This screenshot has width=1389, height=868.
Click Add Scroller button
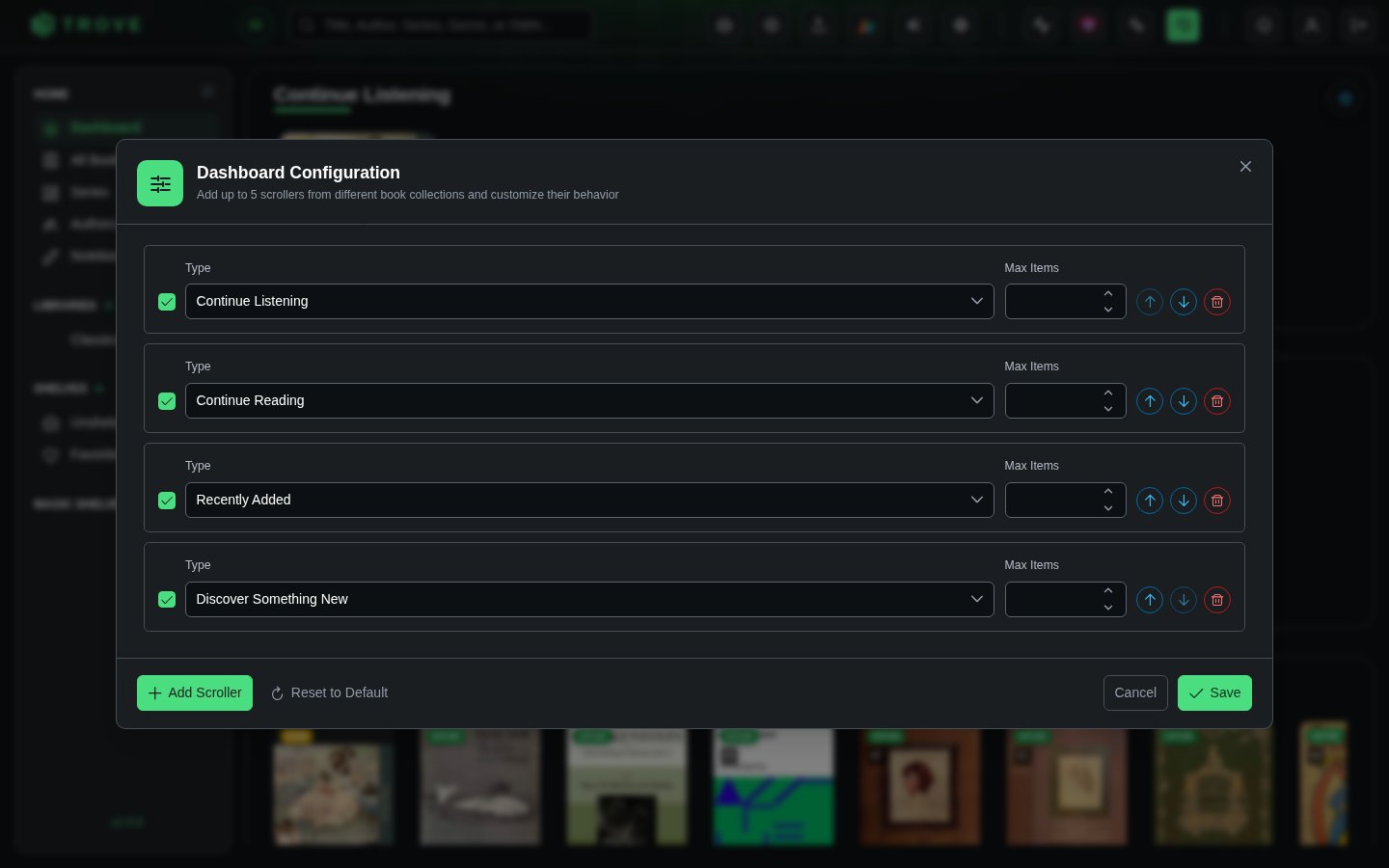[195, 692]
